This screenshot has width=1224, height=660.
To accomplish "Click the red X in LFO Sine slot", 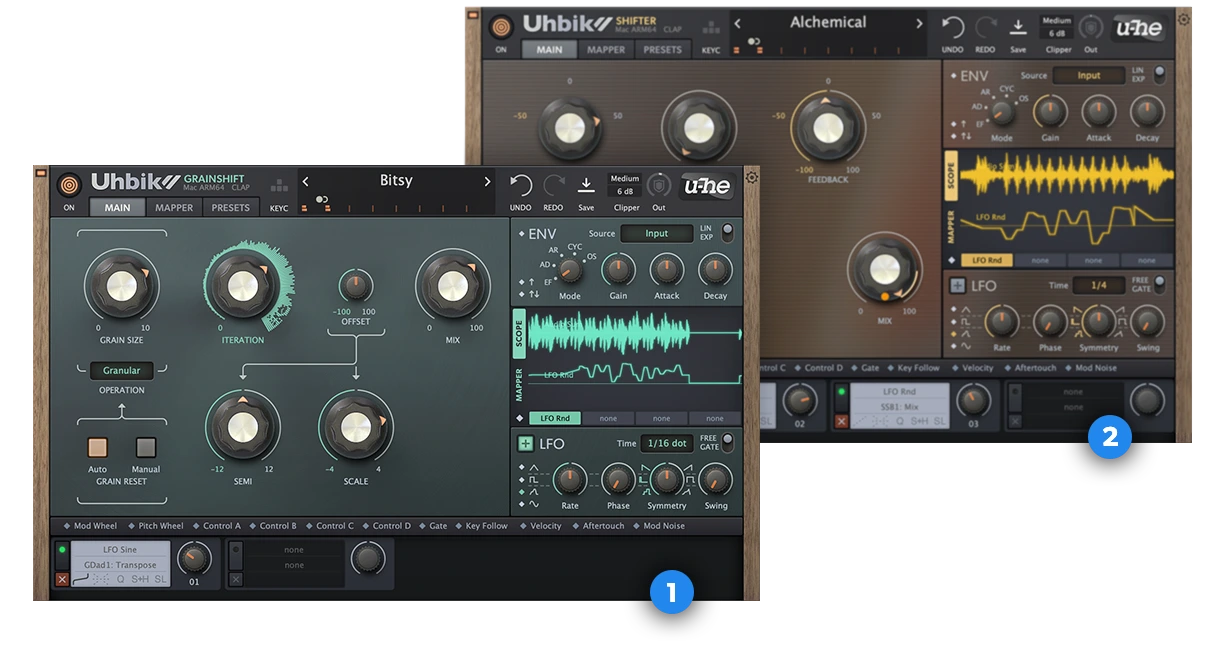I will (62, 579).
